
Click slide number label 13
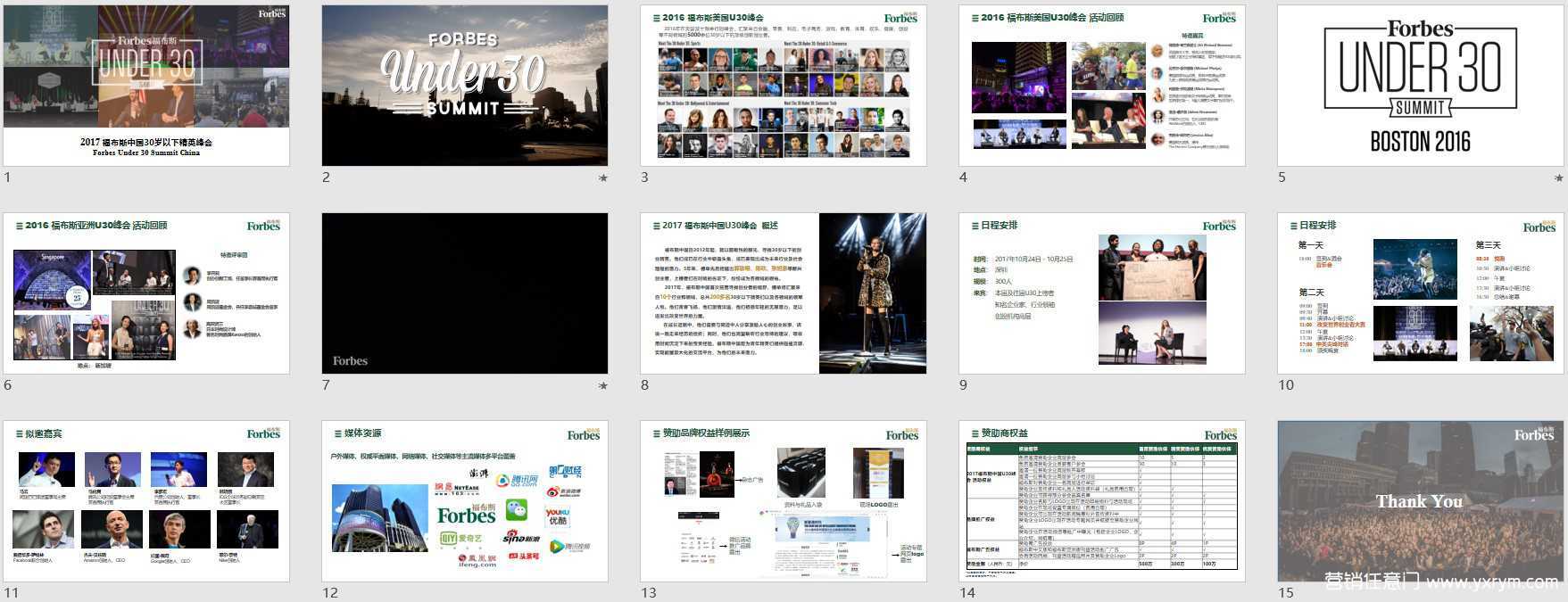pos(649,593)
